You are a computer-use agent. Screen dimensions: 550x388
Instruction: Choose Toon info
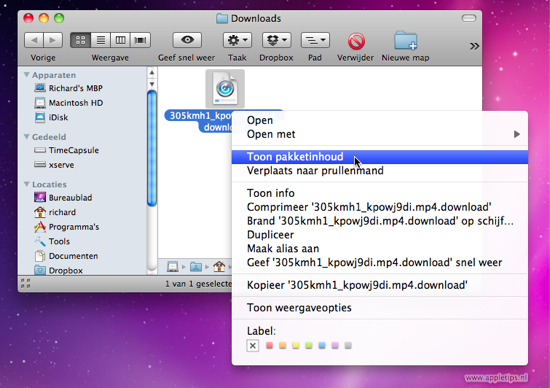click(380, 193)
